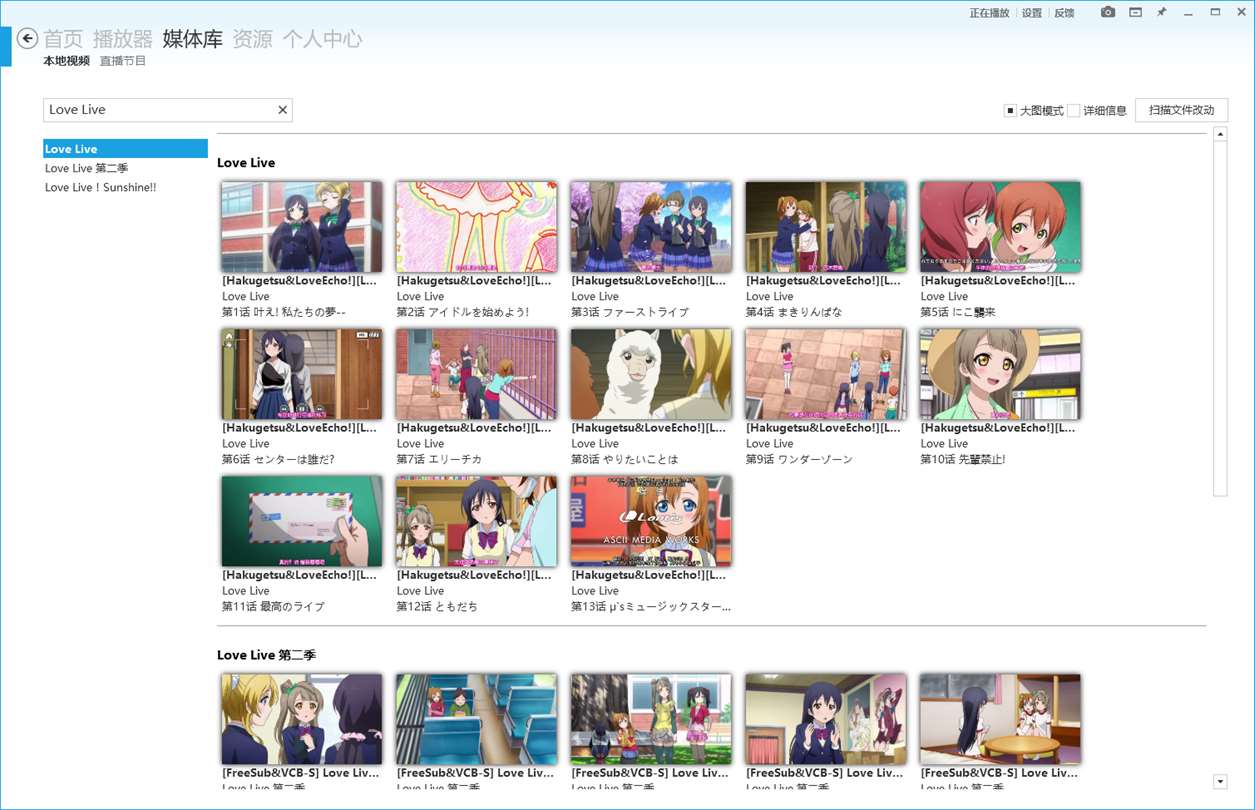Image resolution: width=1255 pixels, height=810 pixels.
Task: Switch to 播放器 tab
Action: (123, 39)
